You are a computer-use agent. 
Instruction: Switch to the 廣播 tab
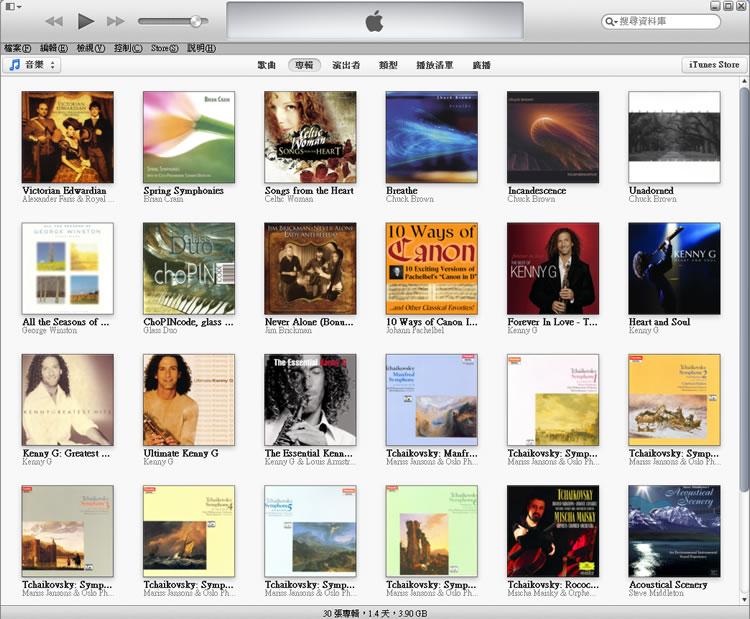click(x=481, y=65)
